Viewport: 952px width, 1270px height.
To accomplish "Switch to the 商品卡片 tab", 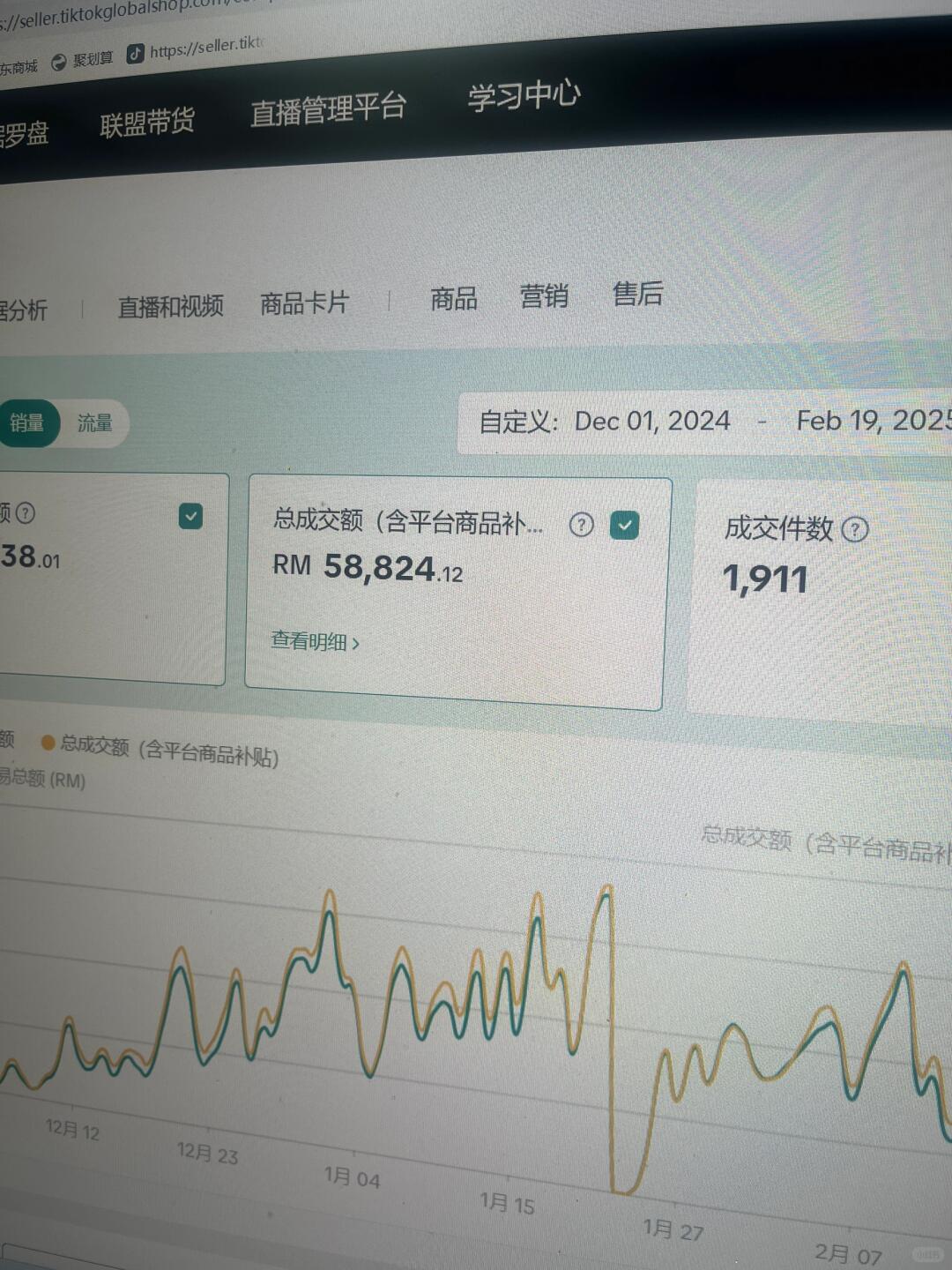I will point(305,303).
